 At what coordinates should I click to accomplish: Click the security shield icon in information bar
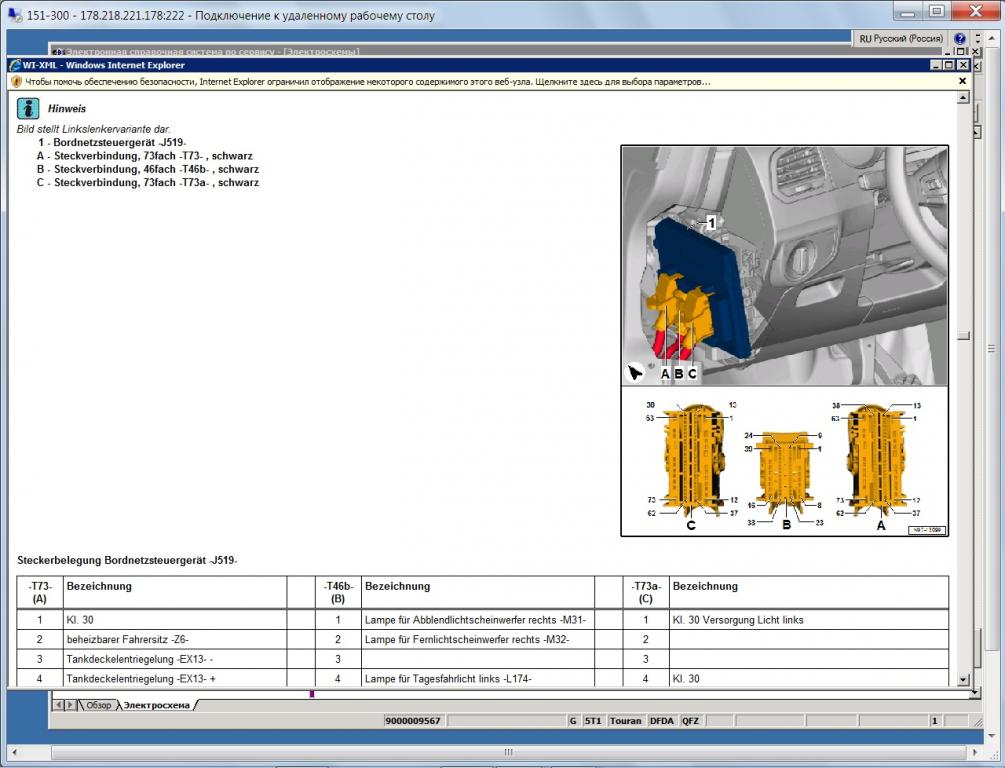[x=17, y=82]
